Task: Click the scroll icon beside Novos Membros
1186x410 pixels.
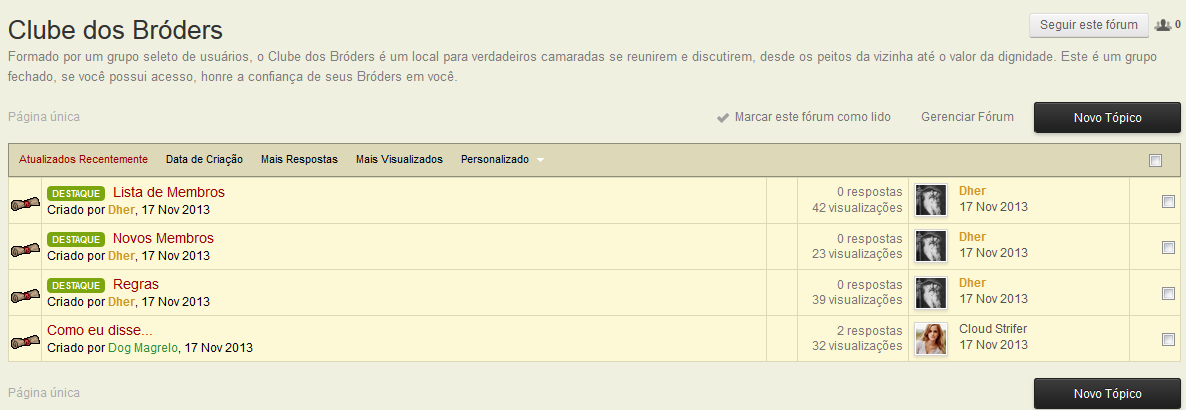Action: 25,249
